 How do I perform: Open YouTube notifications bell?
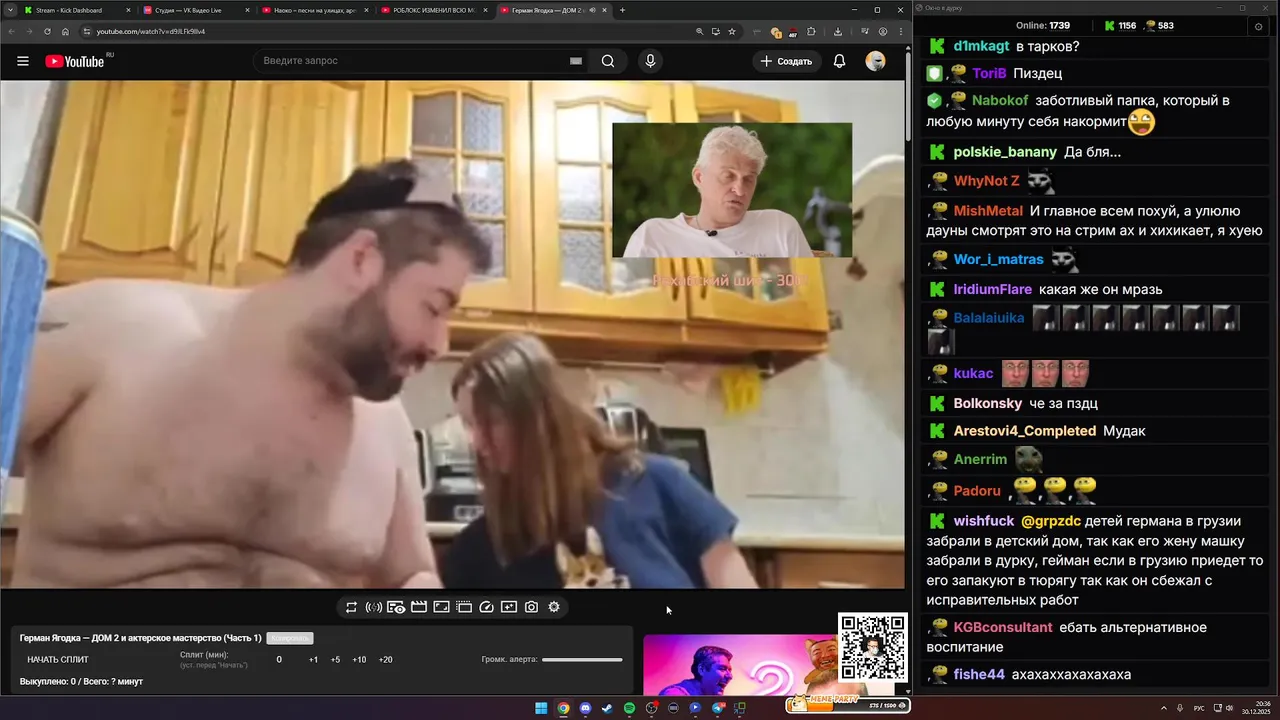(x=840, y=61)
